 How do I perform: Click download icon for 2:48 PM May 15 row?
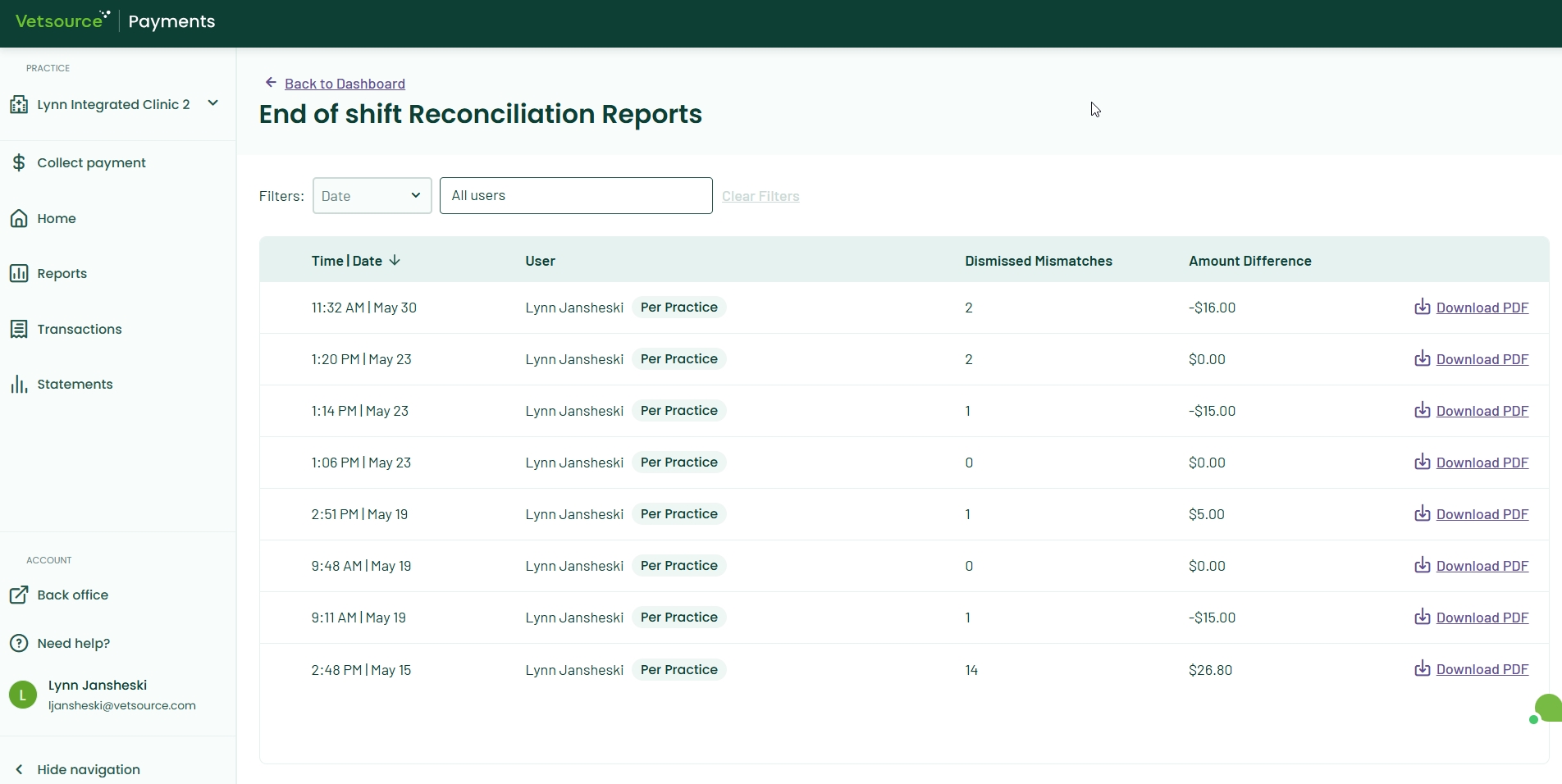pyautogui.click(x=1423, y=668)
